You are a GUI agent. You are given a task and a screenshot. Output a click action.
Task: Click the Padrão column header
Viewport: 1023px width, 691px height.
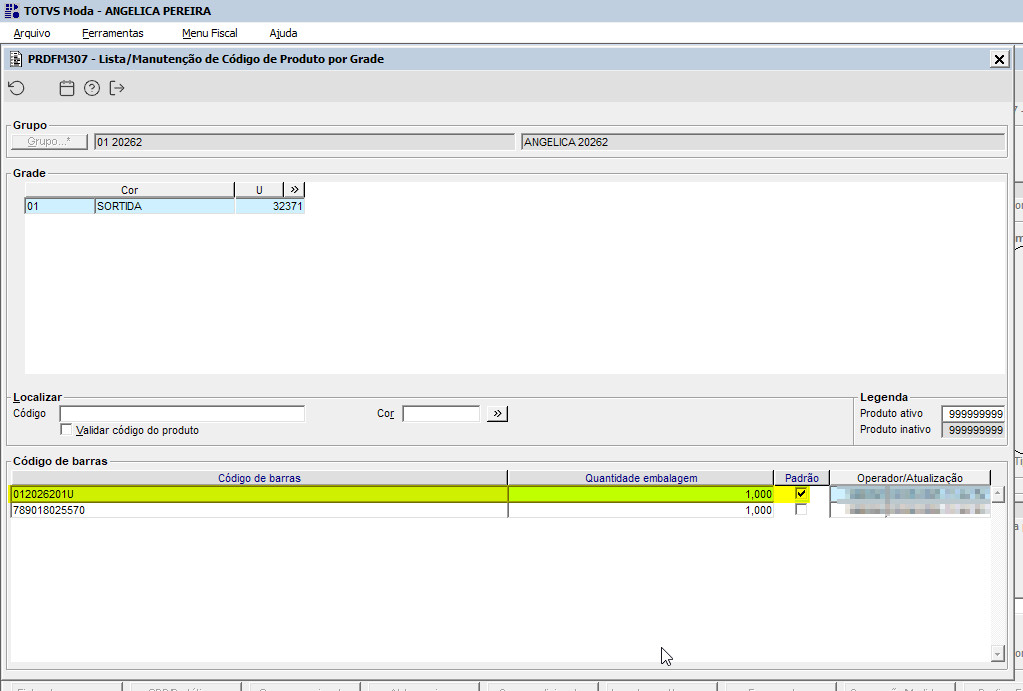[x=802, y=478]
